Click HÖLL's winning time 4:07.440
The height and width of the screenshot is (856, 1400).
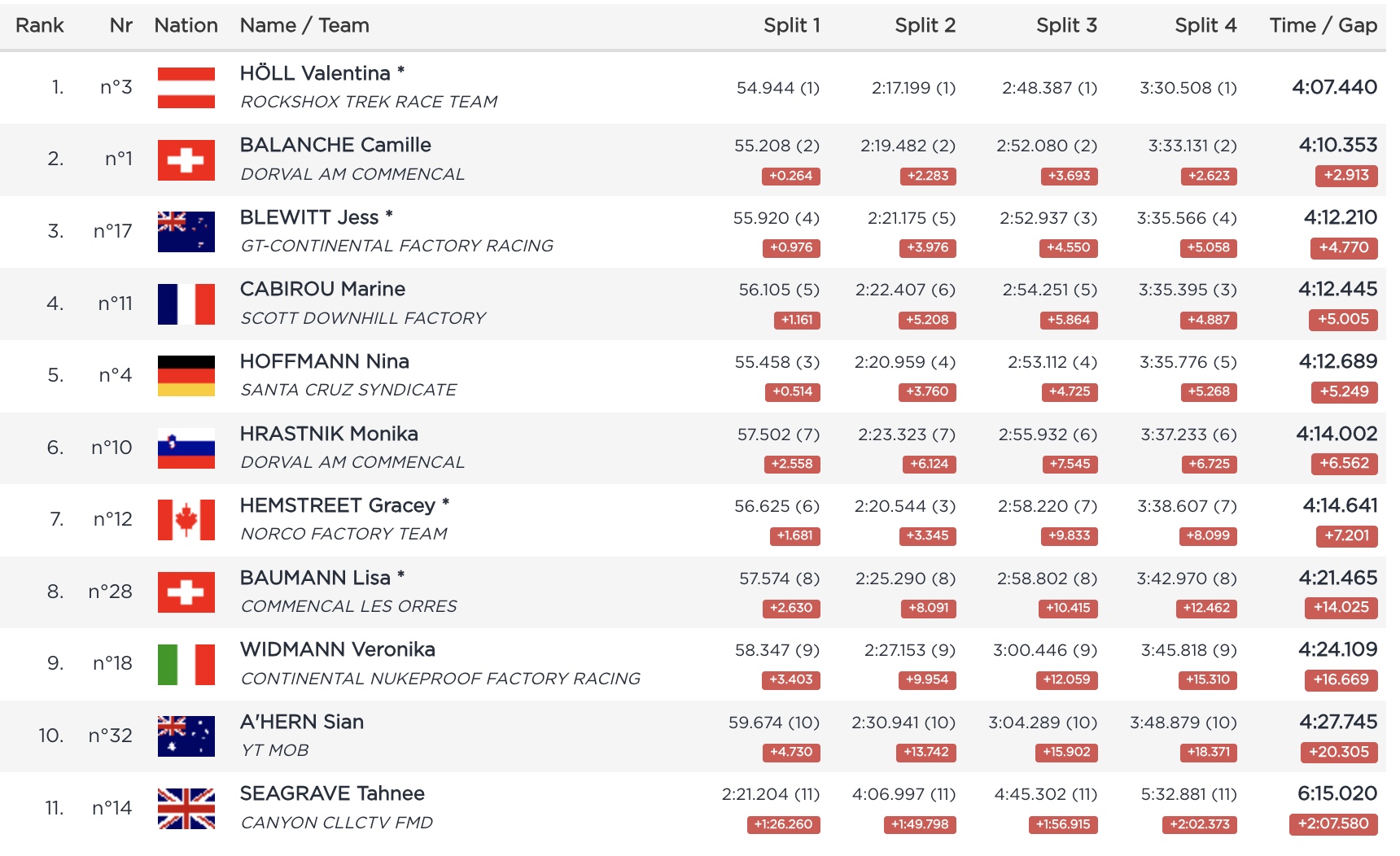tap(1334, 88)
